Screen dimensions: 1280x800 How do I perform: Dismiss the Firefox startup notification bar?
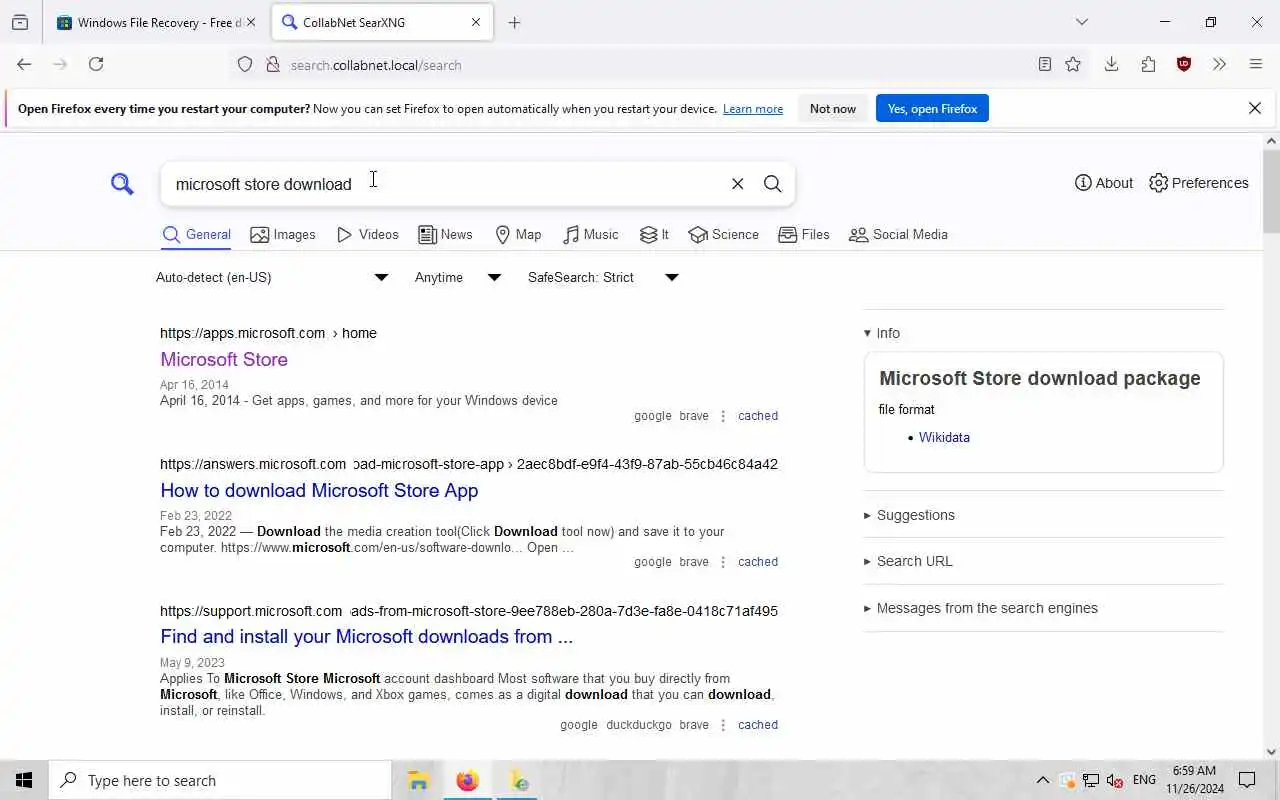point(1255,108)
